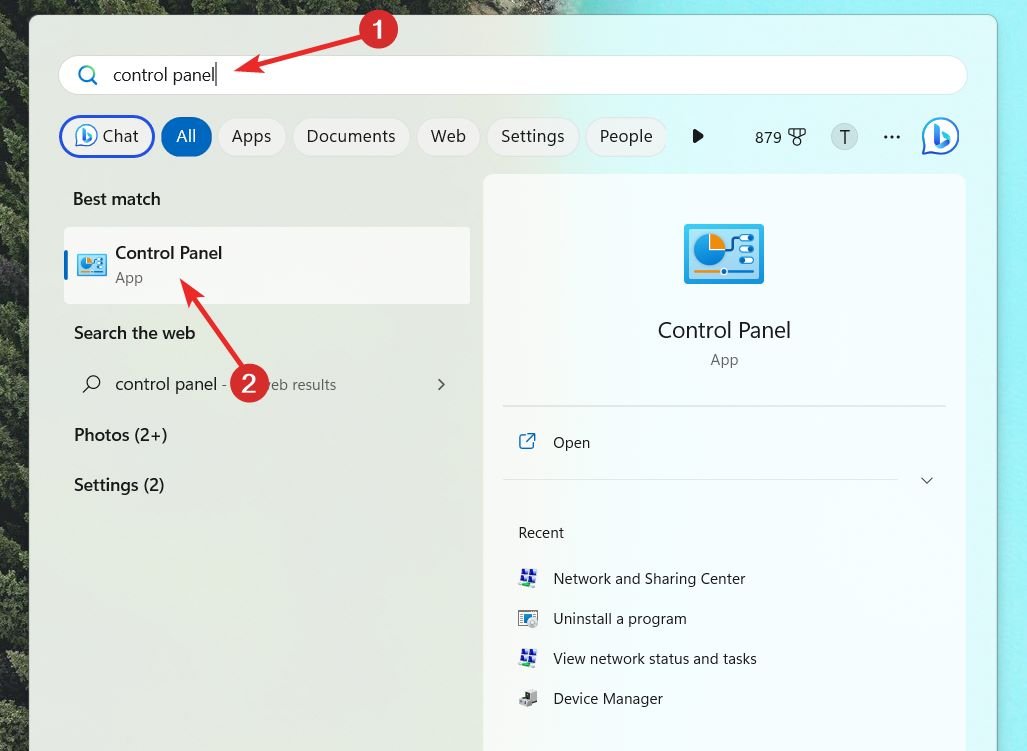Click the 'Search the web' heading text

[x=134, y=333]
